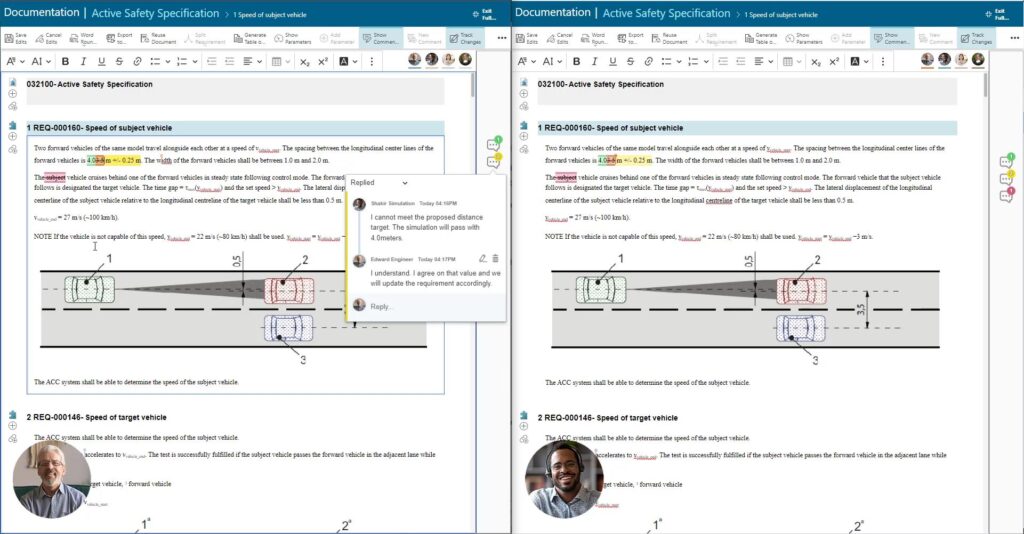Click Reuse Document in left window
Screen dimensions: 1024x534
[x=158, y=39]
